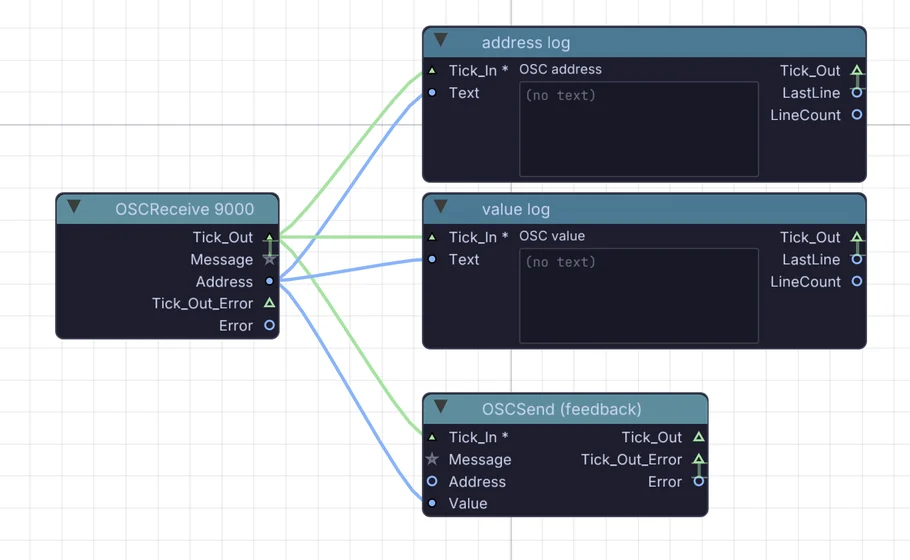Click the value log text area
Viewport: 910px width, 560px height.
[639, 295]
